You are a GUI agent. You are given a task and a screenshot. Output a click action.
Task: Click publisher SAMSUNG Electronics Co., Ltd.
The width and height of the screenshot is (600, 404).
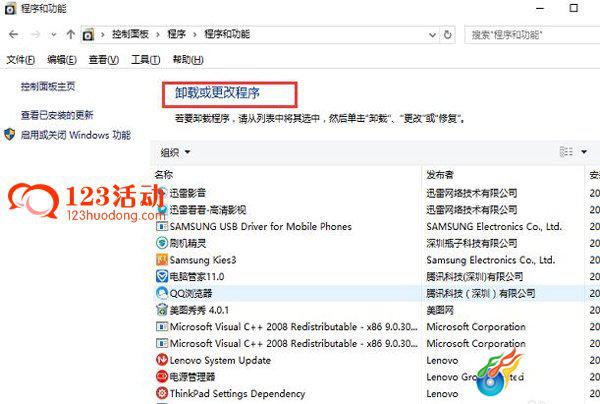click(494, 226)
